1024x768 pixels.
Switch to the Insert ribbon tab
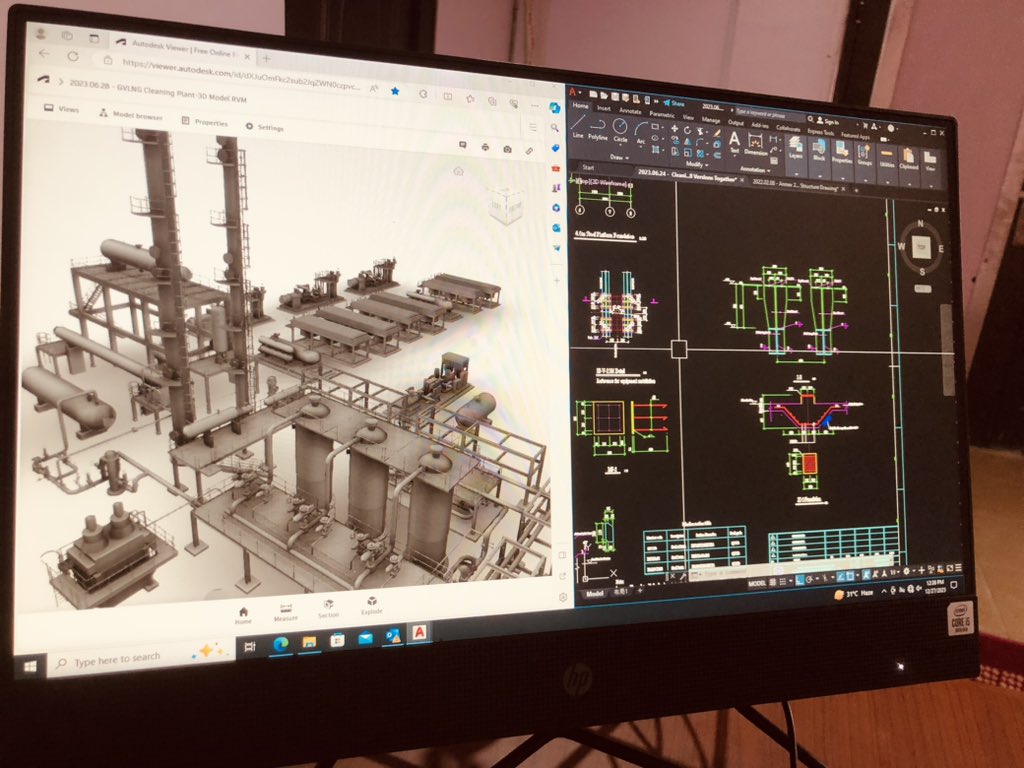(603, 108)
